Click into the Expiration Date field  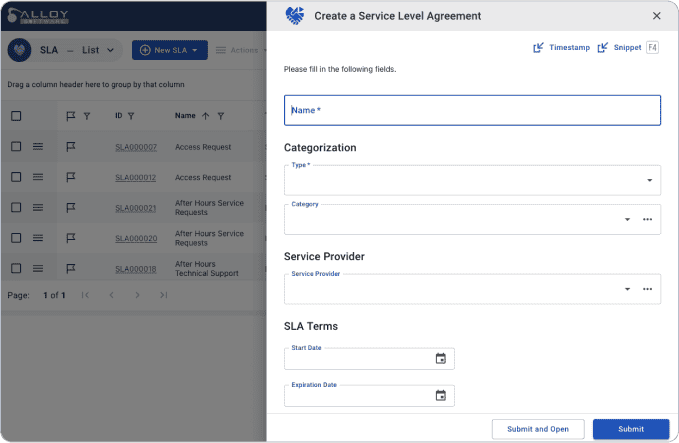[x=369, y=396]
